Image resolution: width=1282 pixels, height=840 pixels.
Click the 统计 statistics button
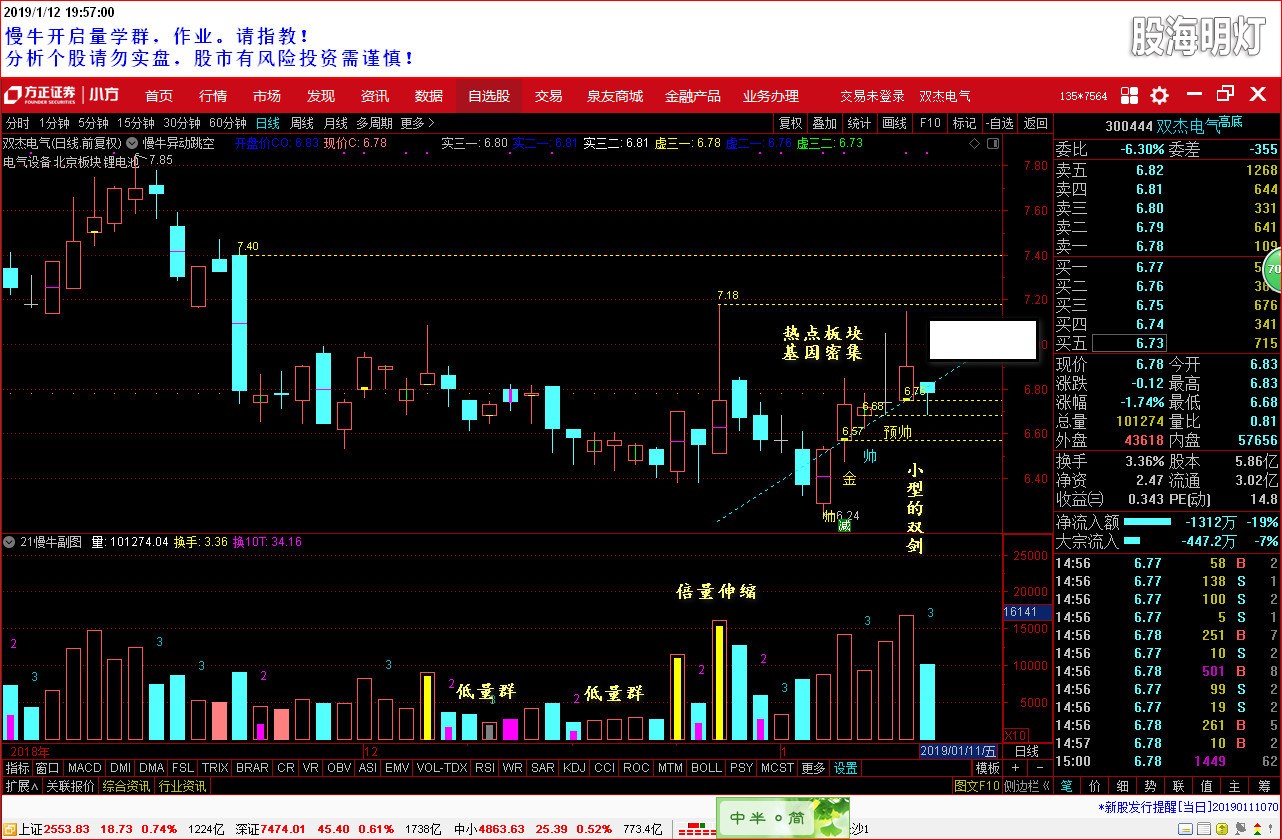pos(859,123)
